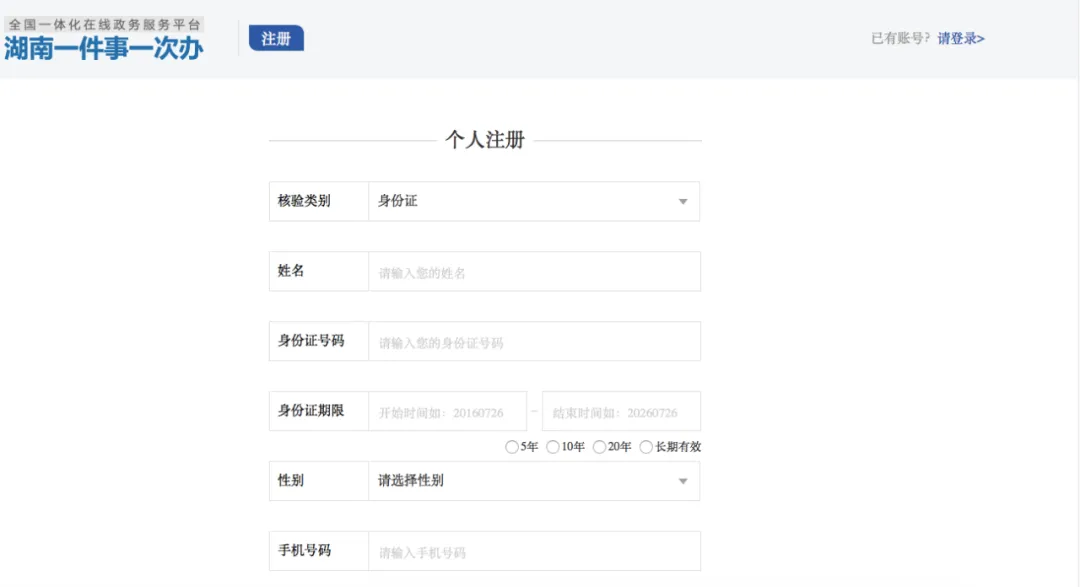
Task: Open the 请登录 login link
Action: tap(961, 39)
